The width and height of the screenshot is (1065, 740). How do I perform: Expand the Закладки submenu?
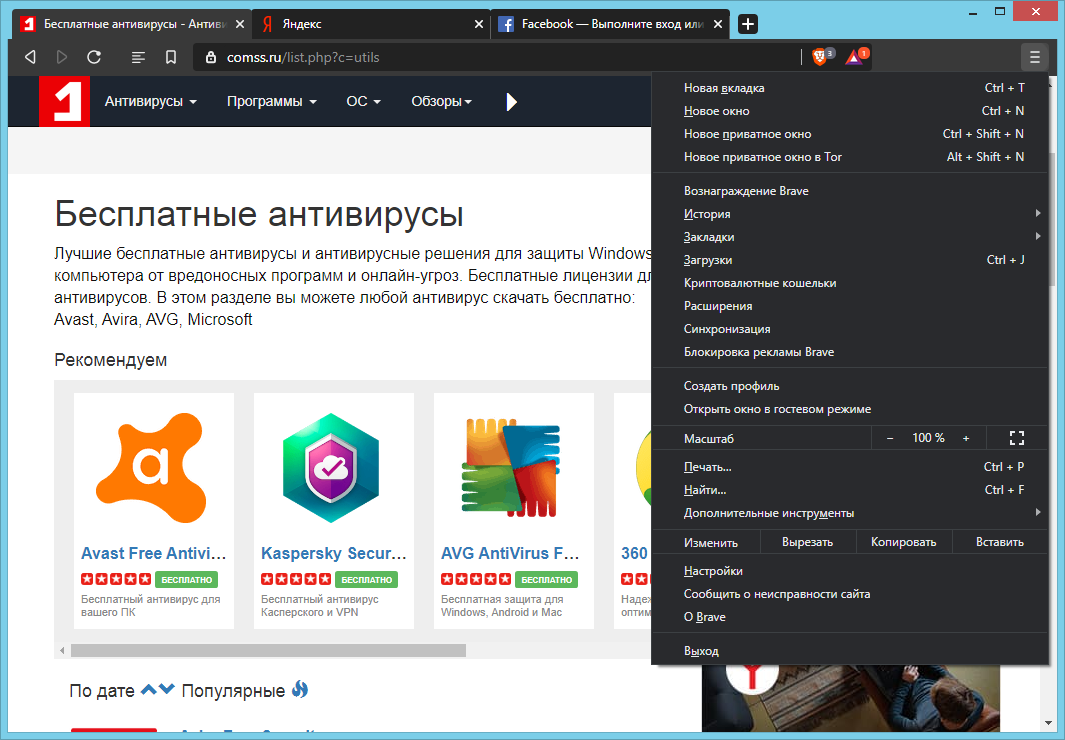(850, 237)
